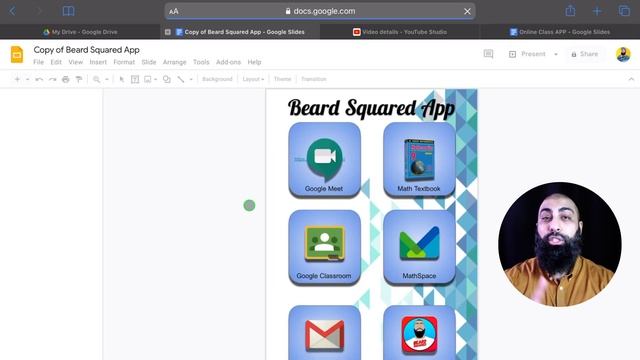Viewport: 640px width, 360px height.
Task: Open the Google account avatar
Action: pyautogui.click(x=623, y=54)
